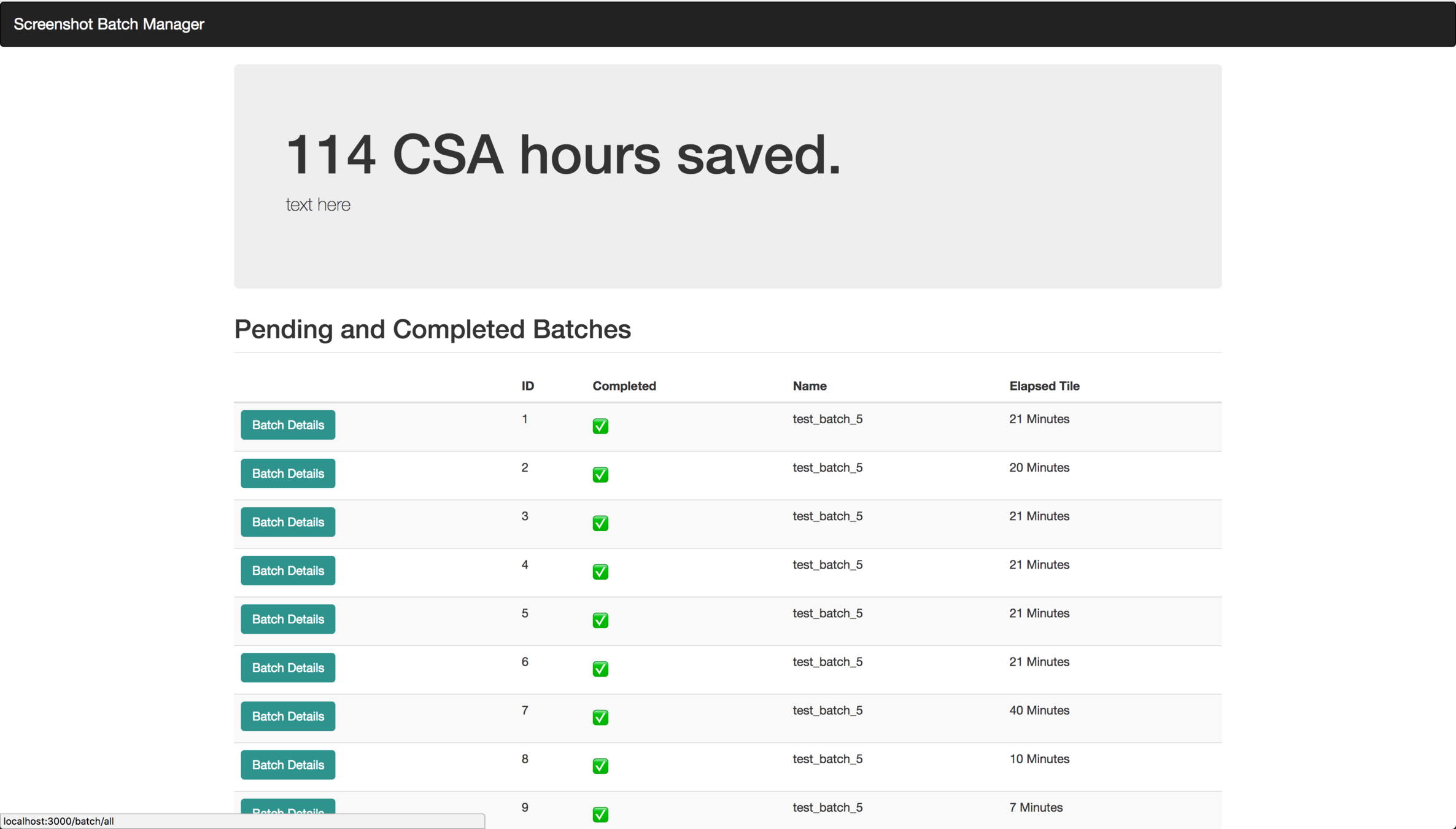Click the completed checkmark for batch ID 3
The image size is (1456, 829).
click(600, 523)
